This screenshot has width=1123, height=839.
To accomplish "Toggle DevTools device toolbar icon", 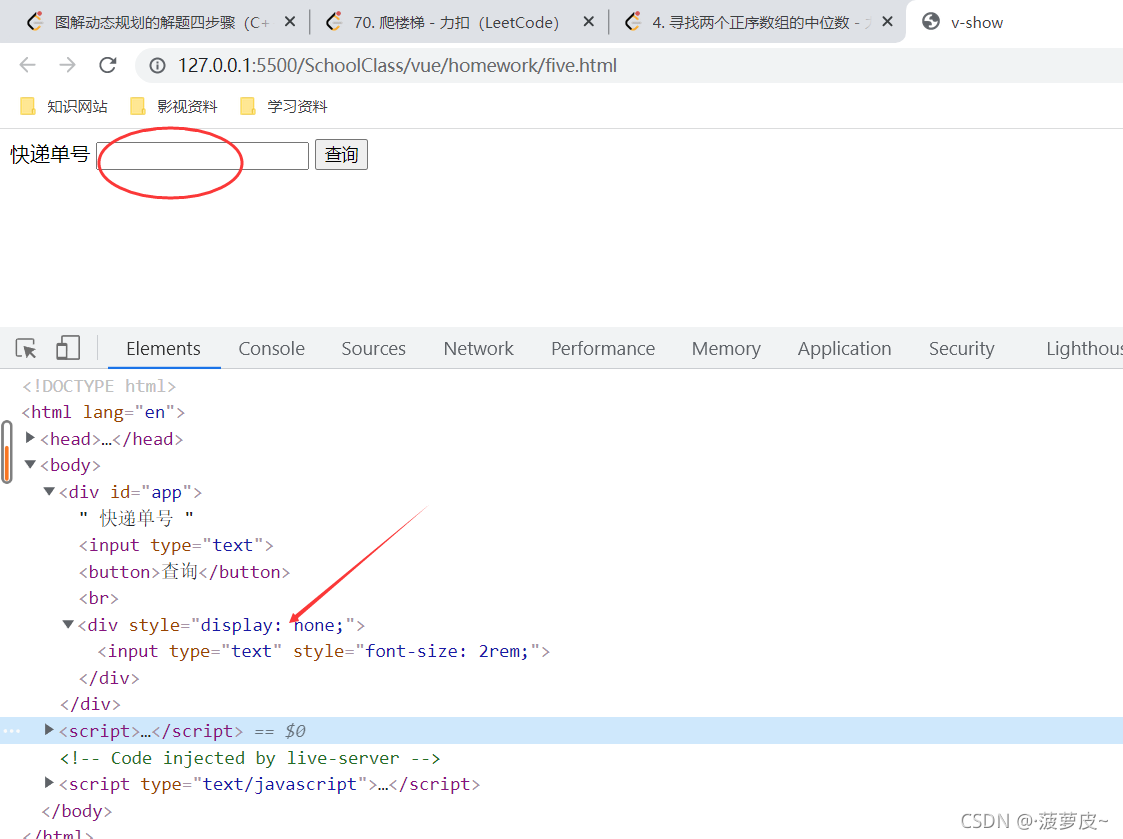I will tap(67, 349).
